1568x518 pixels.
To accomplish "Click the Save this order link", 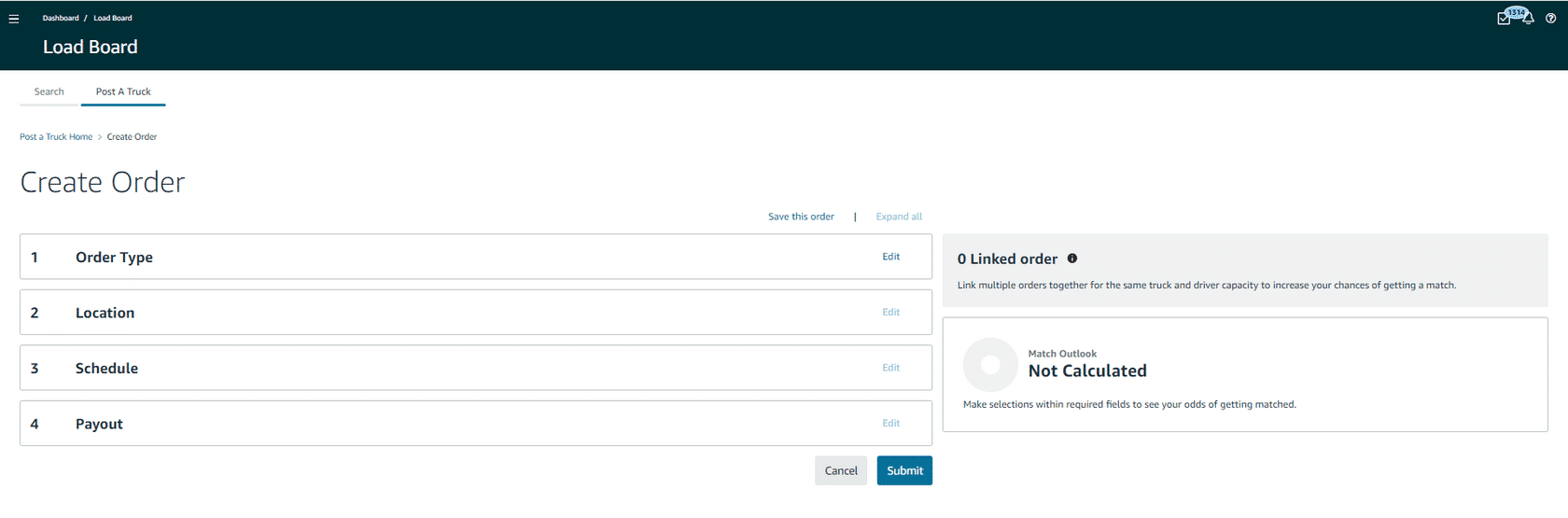I will click(801, 217).
